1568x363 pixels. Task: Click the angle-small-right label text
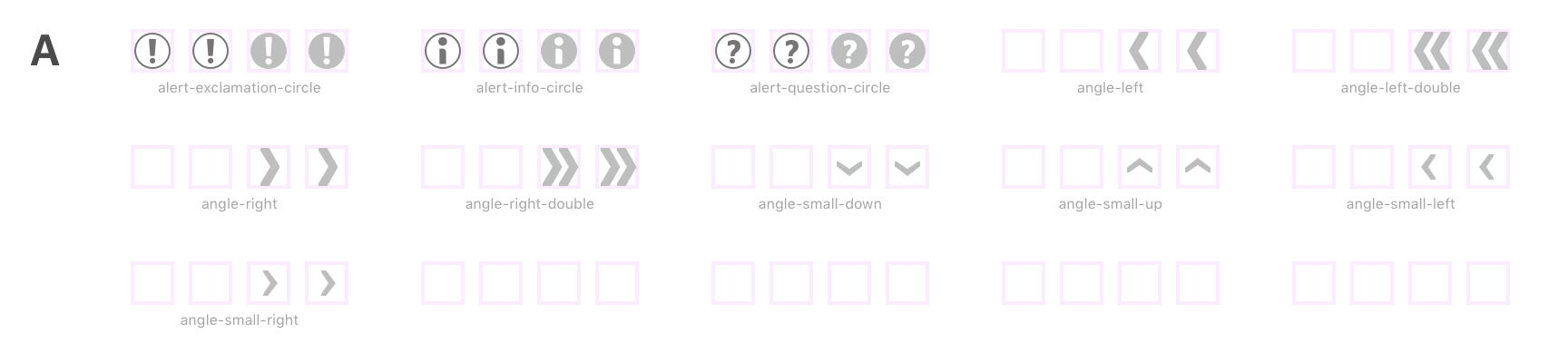240,320
